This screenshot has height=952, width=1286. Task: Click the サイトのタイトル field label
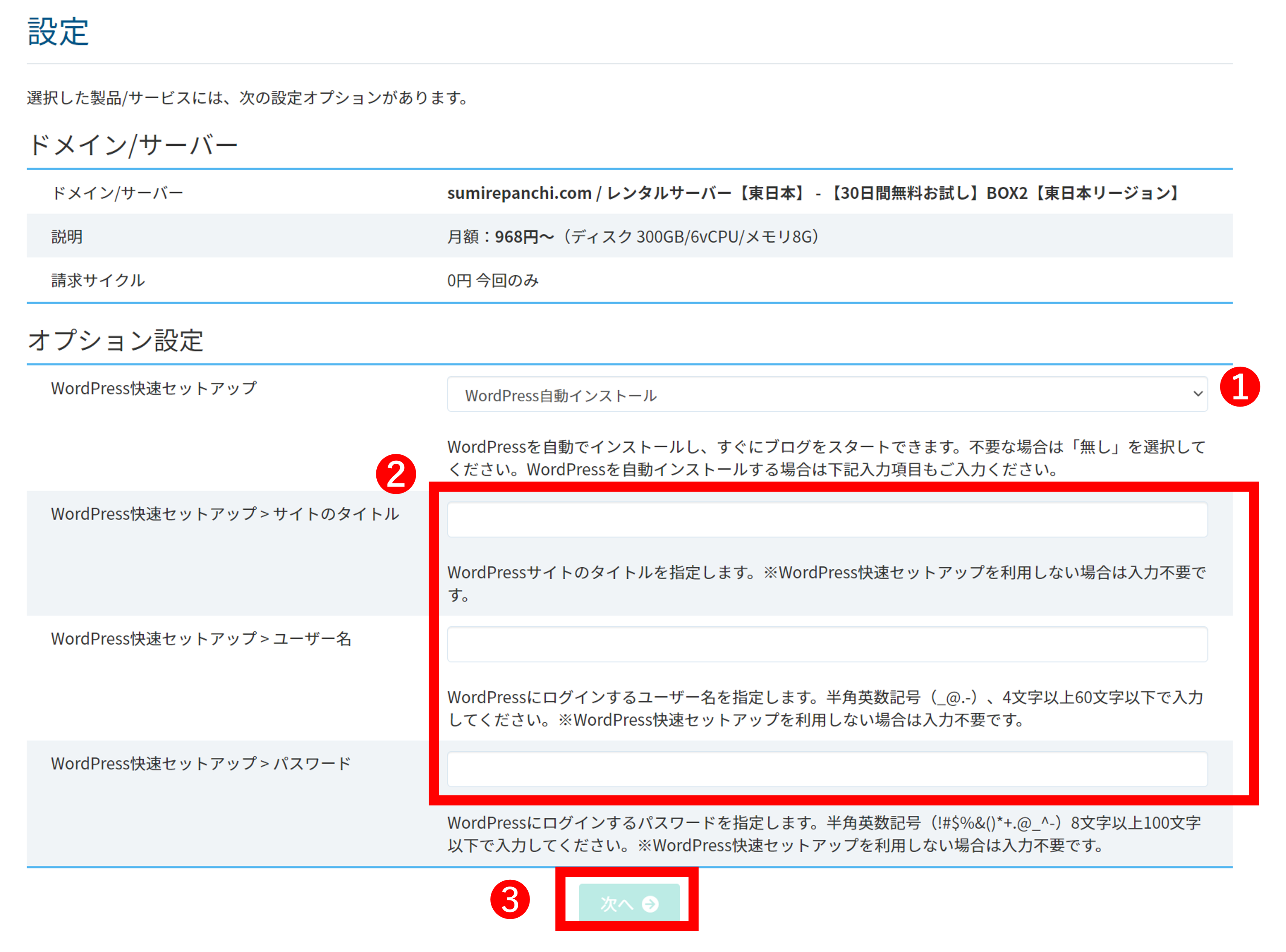pyautogui.click(x=225, y=513)
